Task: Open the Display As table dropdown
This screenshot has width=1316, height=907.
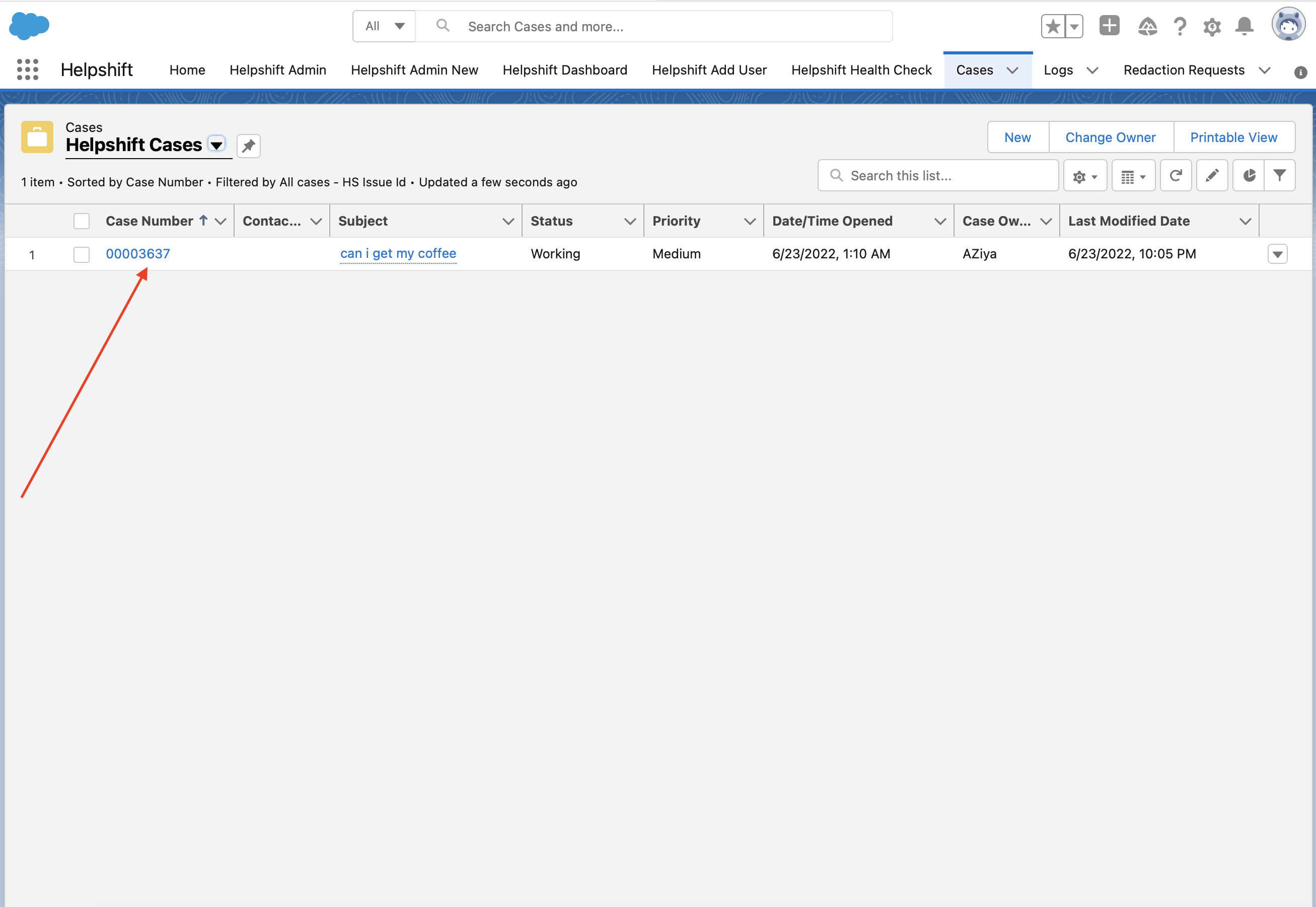Action: coord(1133,176)
